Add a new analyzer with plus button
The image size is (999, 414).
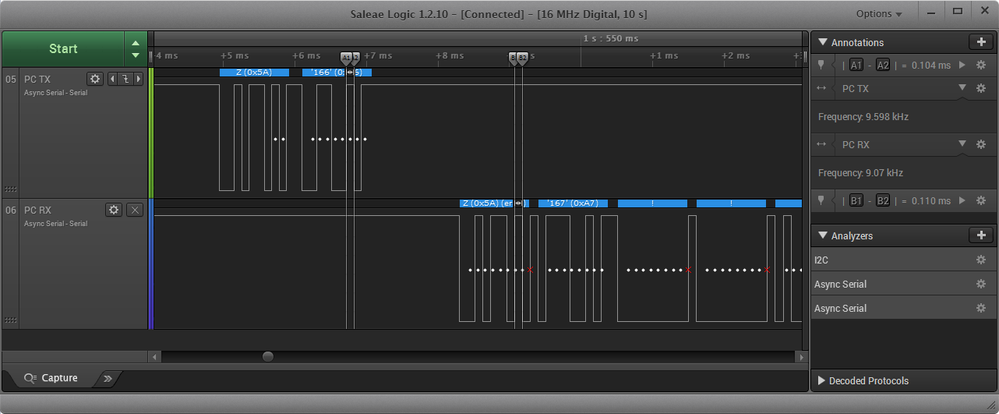pyautogui.click(x=981, y=235)
